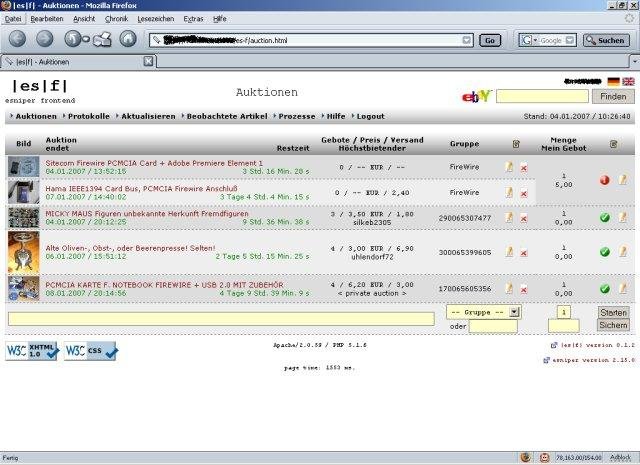Delete the PCMCIA KARTE auction entry
The image size is (640, 465).
(524, 290)
